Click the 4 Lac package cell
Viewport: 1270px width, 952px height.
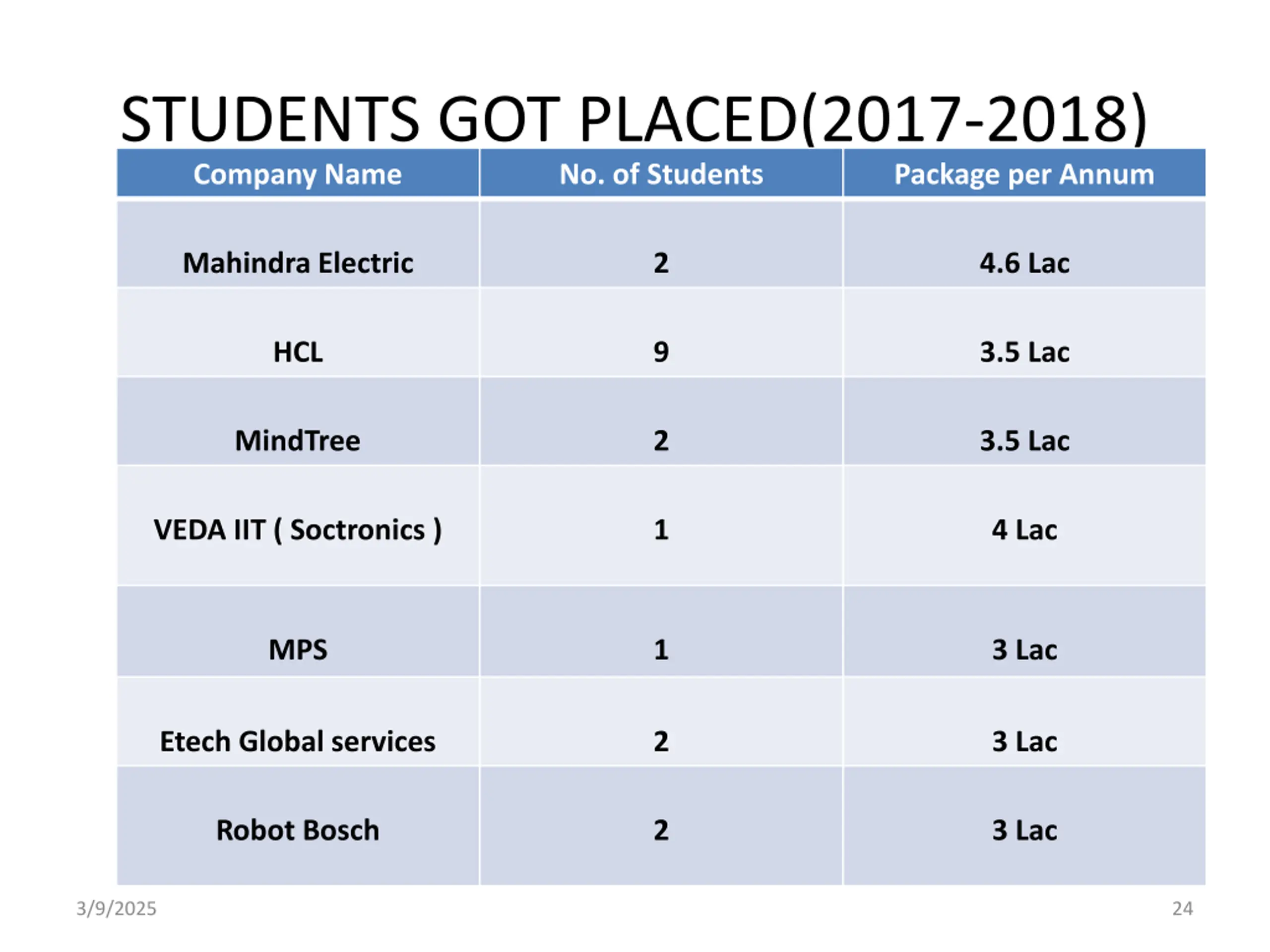[x=1024, y=526]
